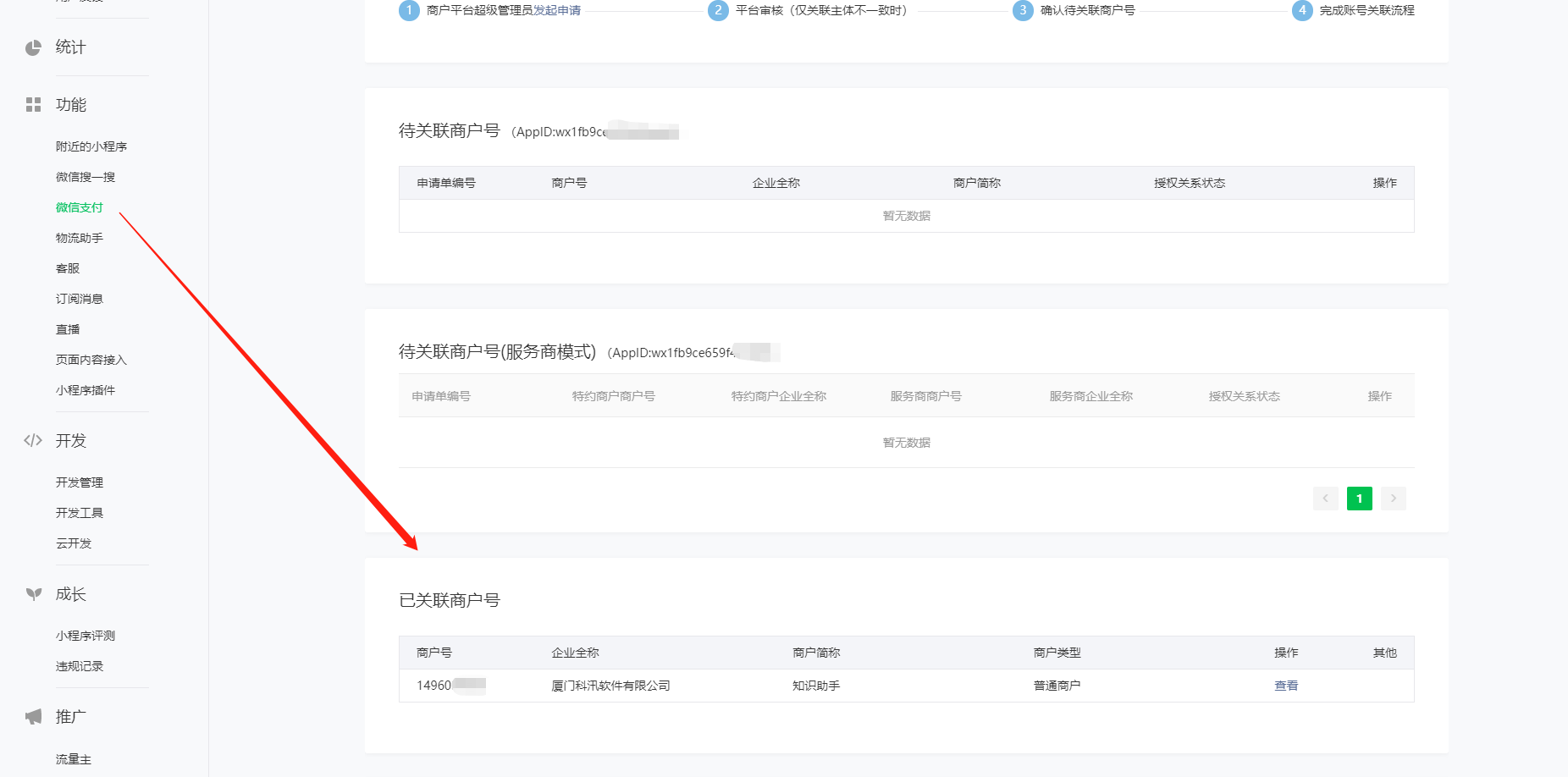This screenshot has width=1568, height=777.
Task: Click 待关联商户号(服务商模式) heading
Action: click(x=498, y=352)
